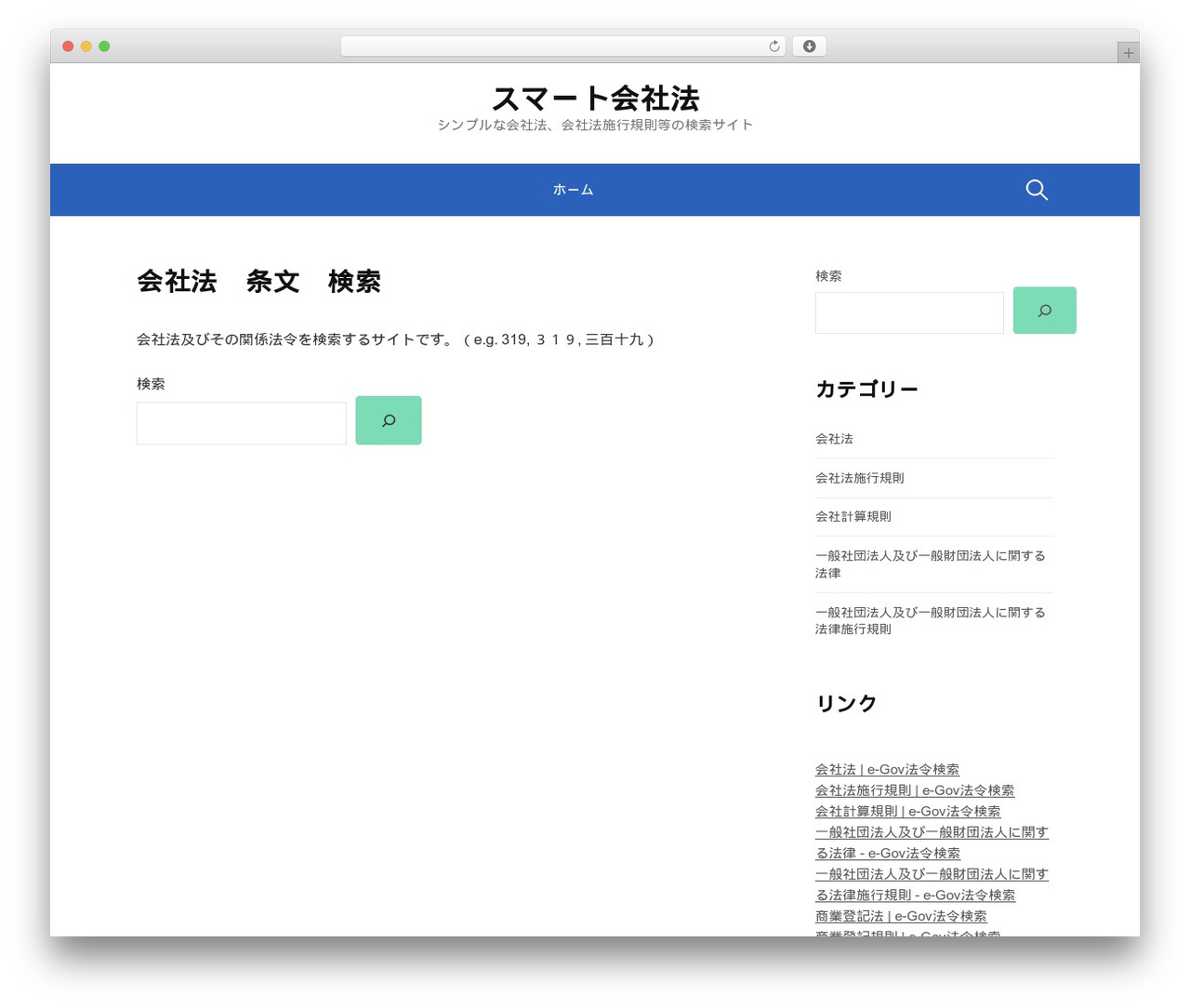Viewport: 1190px width, 1008px height.
Task: Open the ホーム menu item
Action: click(x=573, y=190)
